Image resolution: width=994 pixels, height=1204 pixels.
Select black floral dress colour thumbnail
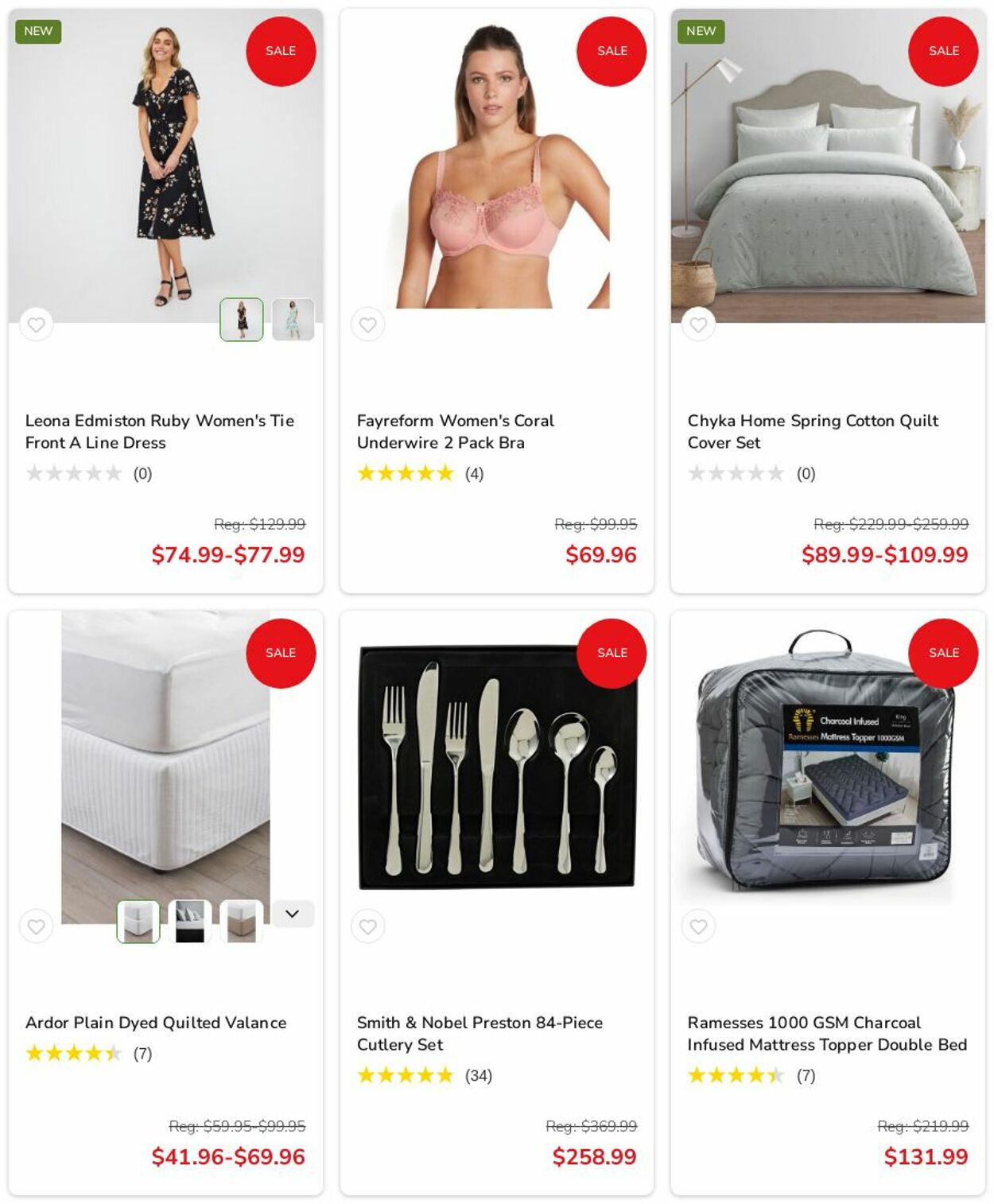(242, 320)
